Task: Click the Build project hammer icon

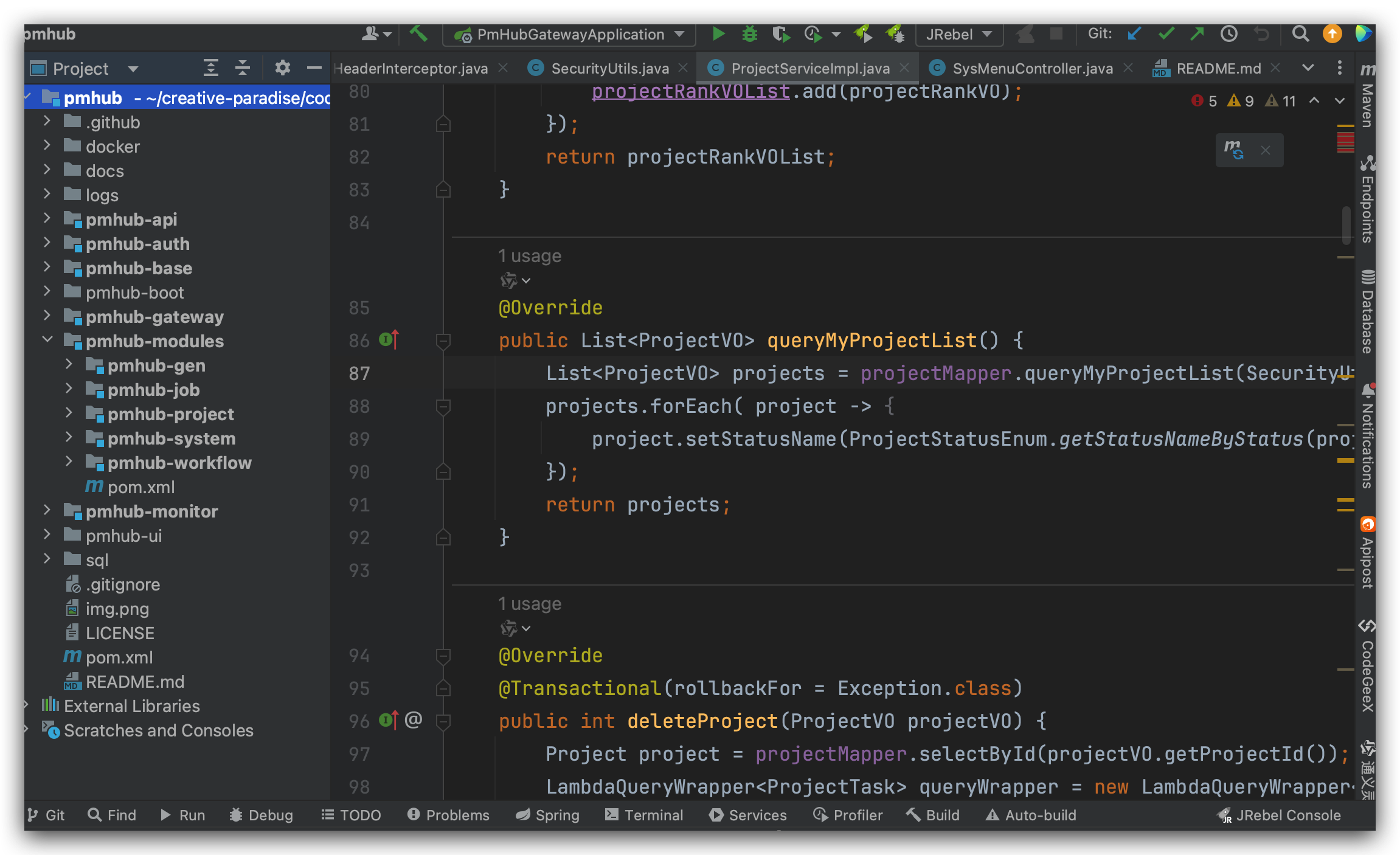Action: coord(418,34)
